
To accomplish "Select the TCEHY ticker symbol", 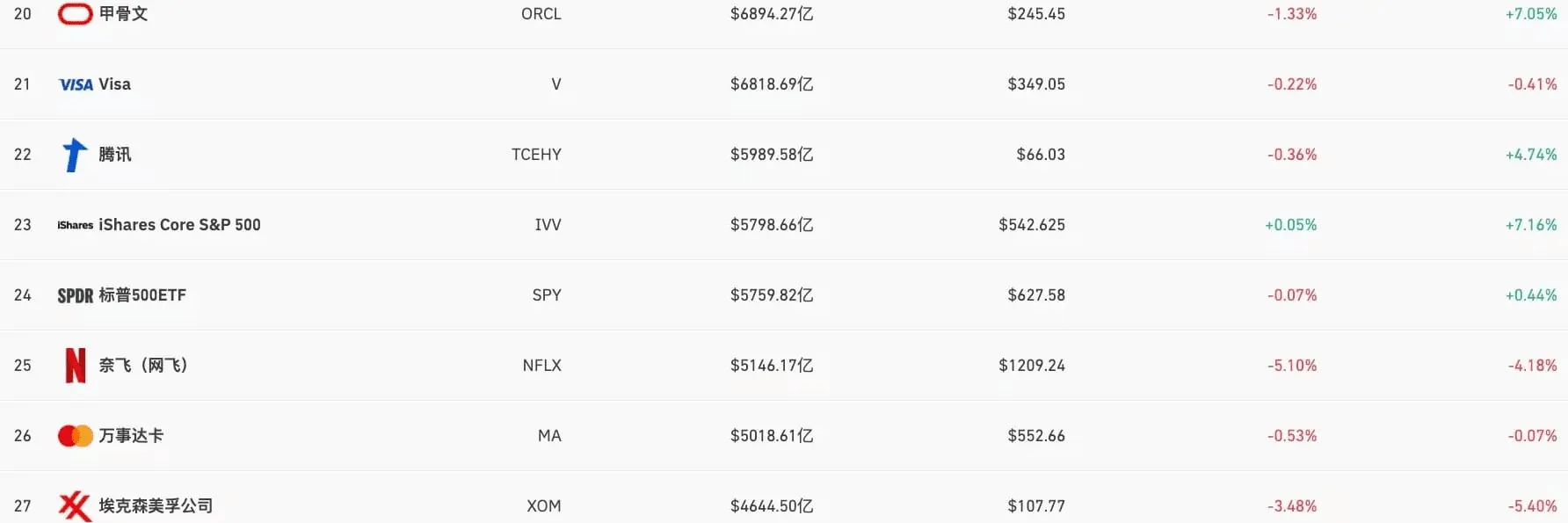I will [x=536, y=155].
